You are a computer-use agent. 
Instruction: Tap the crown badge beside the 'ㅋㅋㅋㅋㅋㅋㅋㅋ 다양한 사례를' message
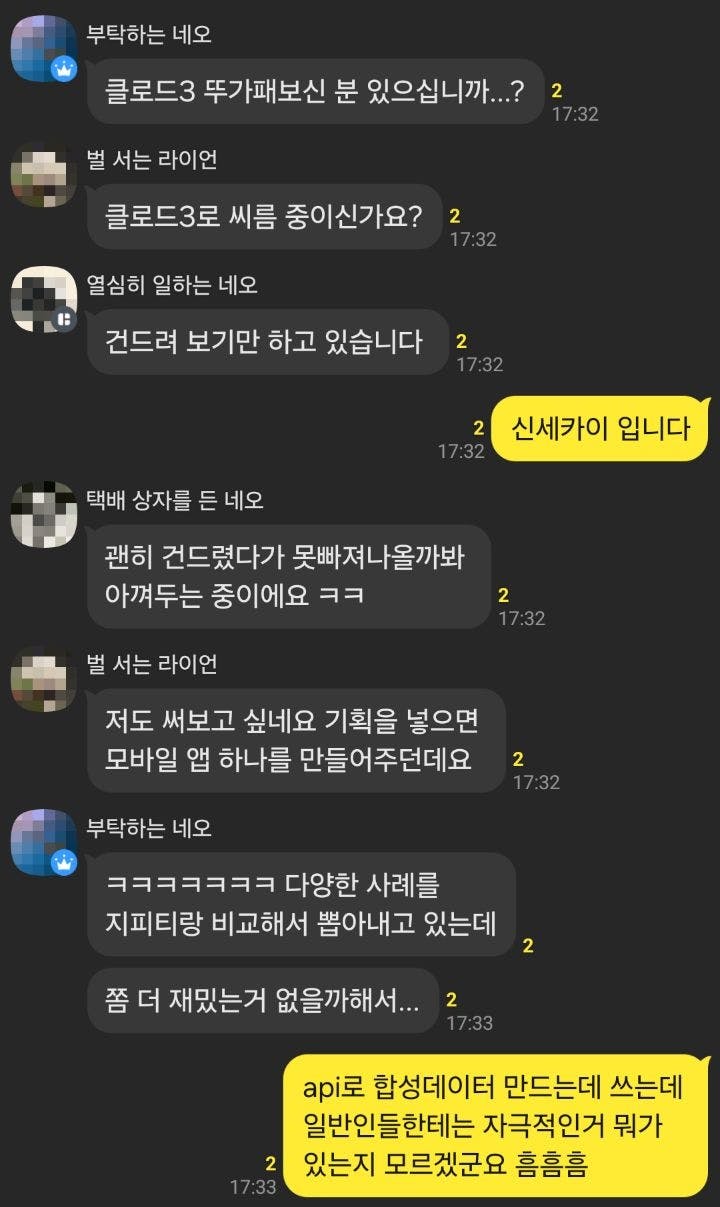(x=65, y=862)
